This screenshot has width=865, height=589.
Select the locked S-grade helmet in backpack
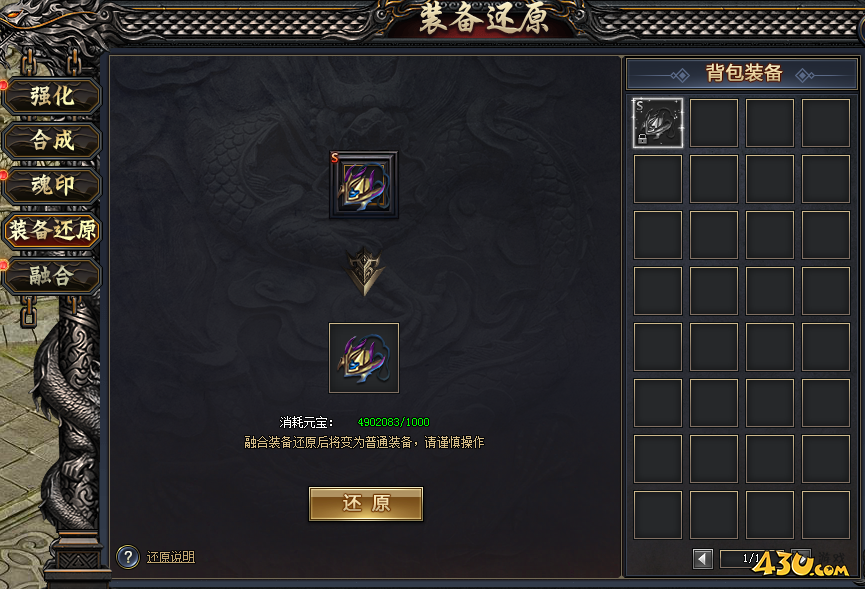(658, 123)
